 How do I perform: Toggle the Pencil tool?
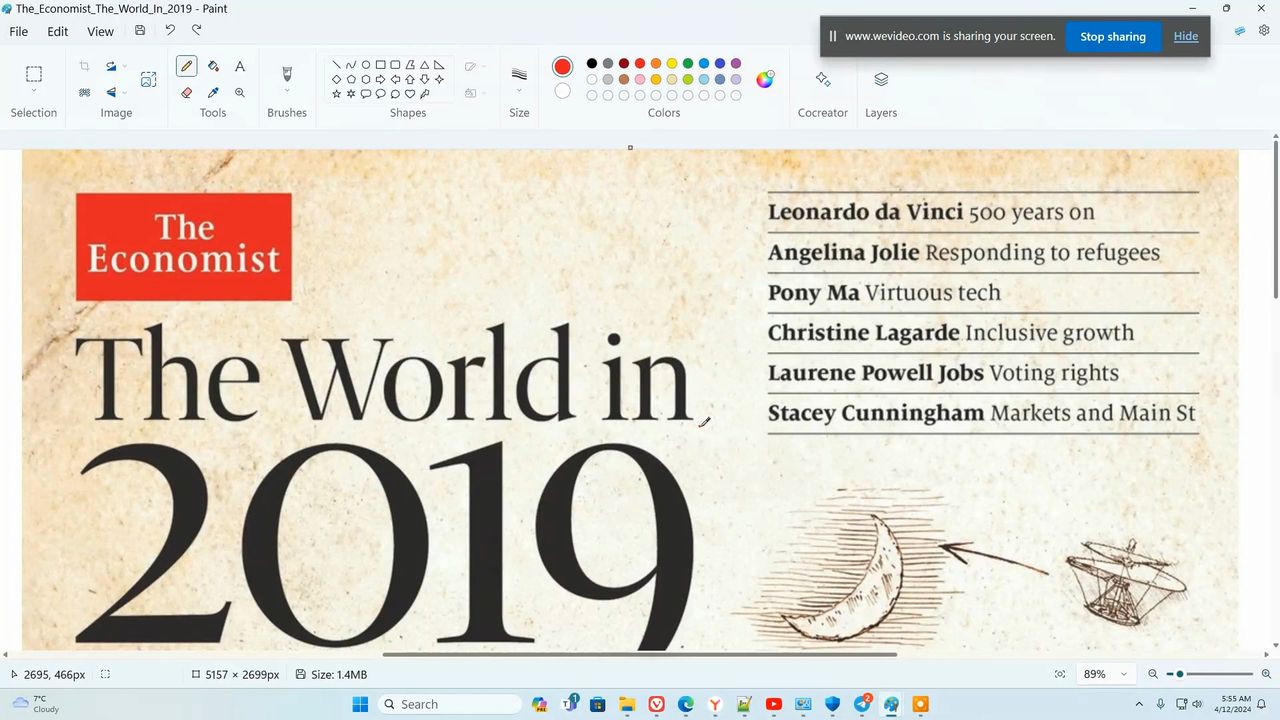(x=186, y=67)
